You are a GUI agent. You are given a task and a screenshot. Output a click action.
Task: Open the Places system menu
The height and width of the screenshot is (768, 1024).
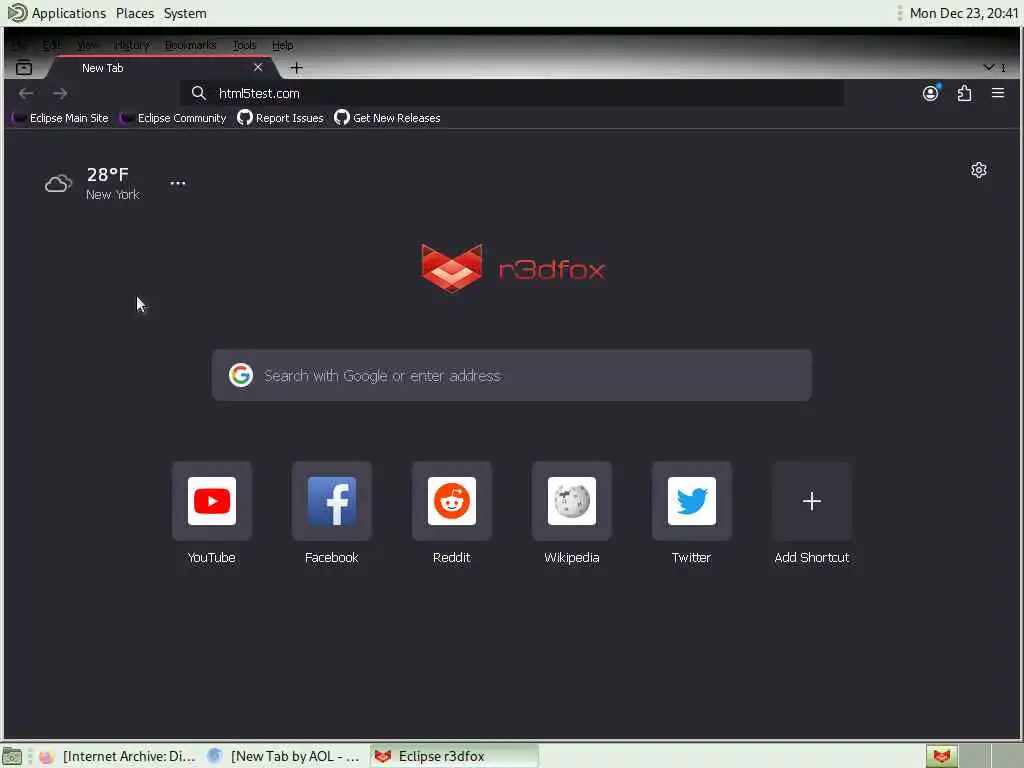[135, 13]
